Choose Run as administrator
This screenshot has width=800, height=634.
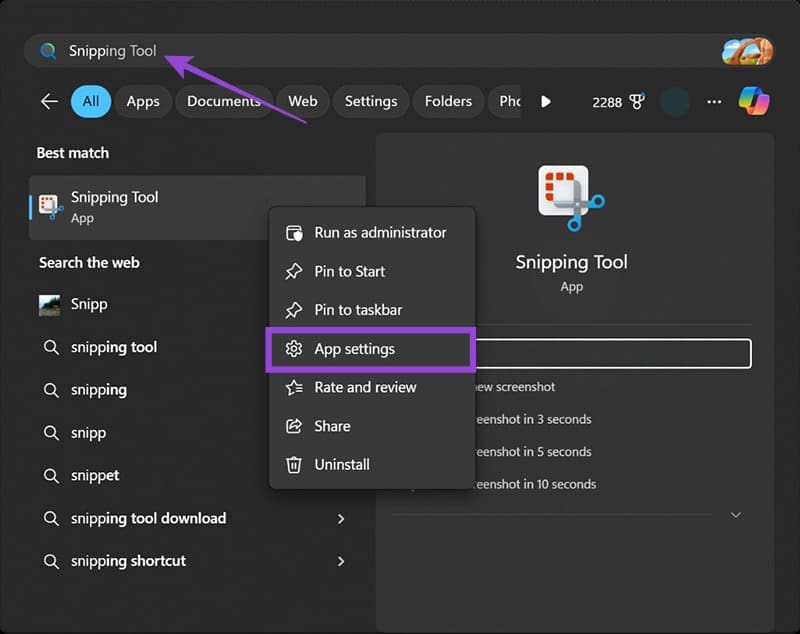372,233
